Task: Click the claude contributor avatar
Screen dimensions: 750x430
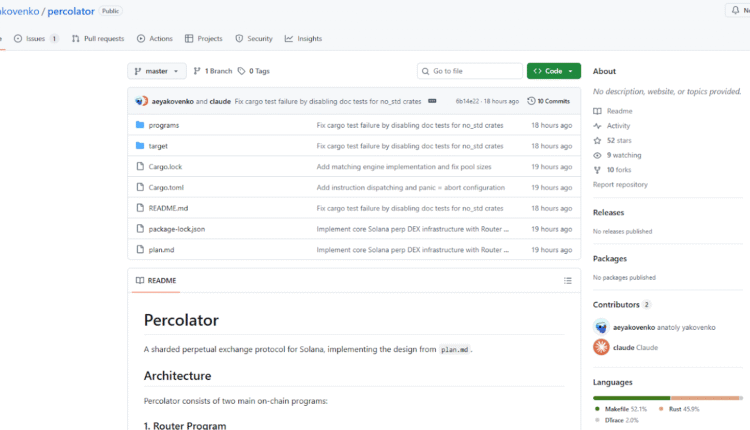Action: coord(601,347)
